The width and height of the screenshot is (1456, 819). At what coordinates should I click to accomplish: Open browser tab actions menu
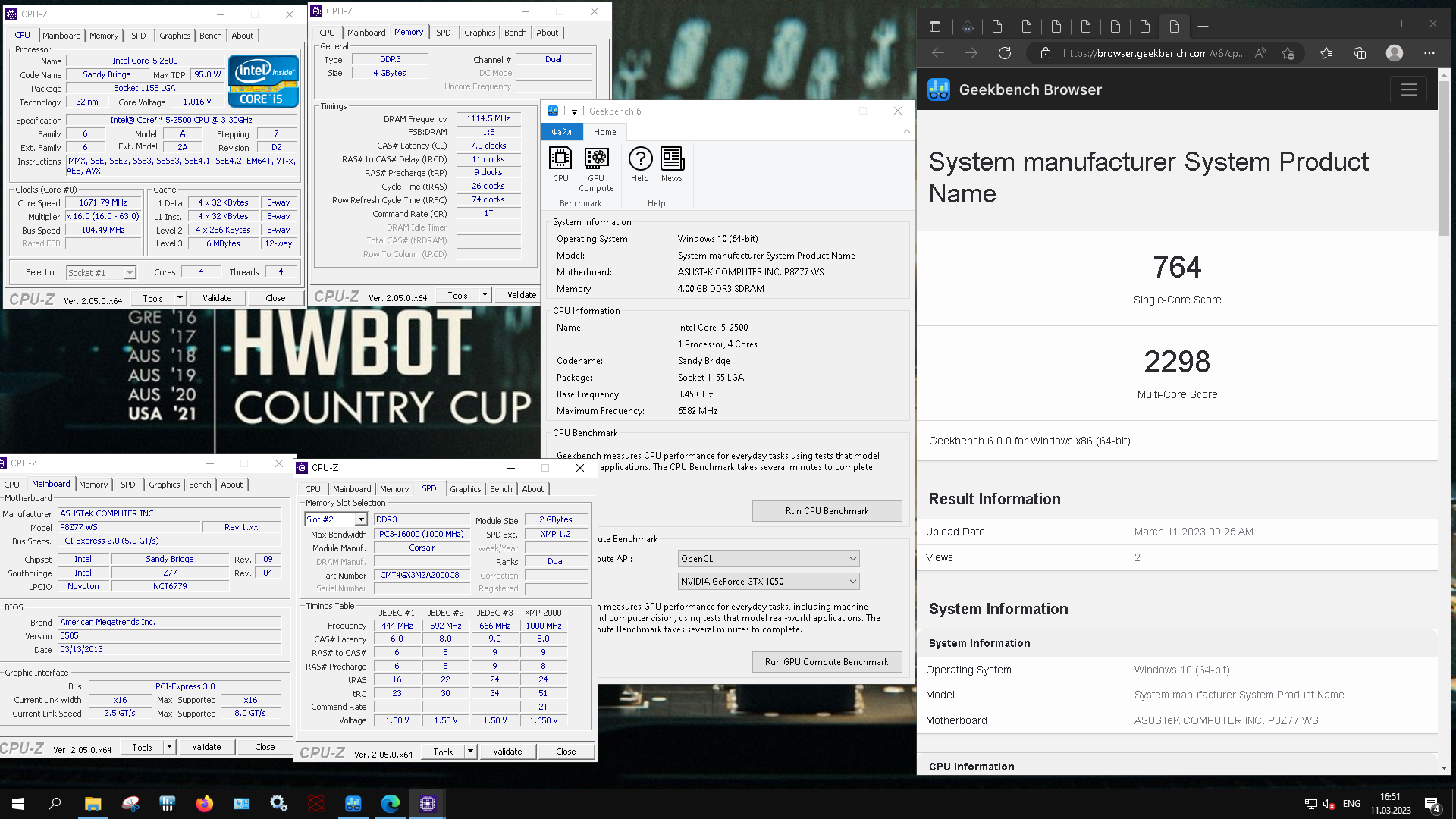pyautogui.click(x=935, y=27)
